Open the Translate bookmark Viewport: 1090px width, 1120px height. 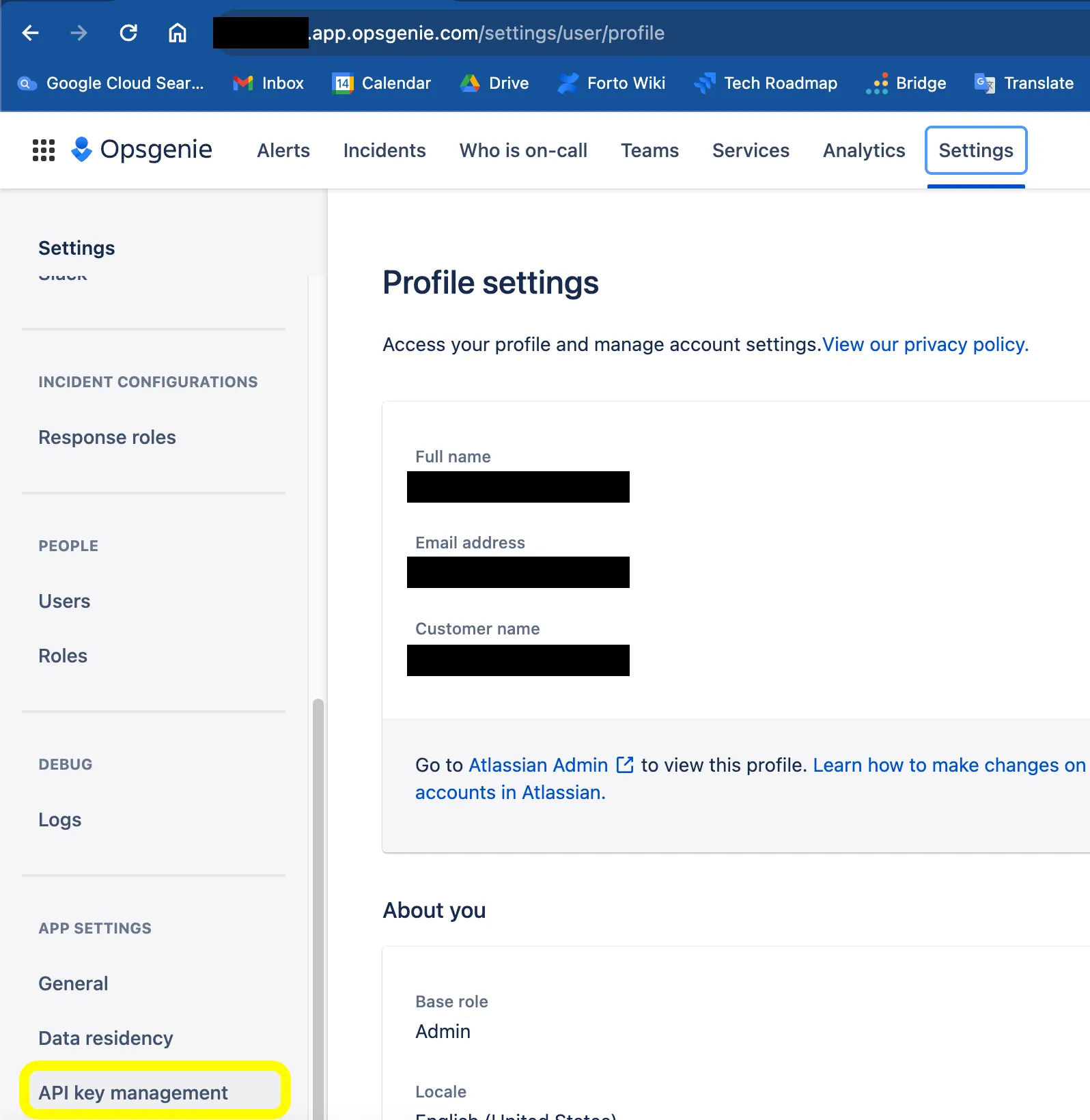1024,83
